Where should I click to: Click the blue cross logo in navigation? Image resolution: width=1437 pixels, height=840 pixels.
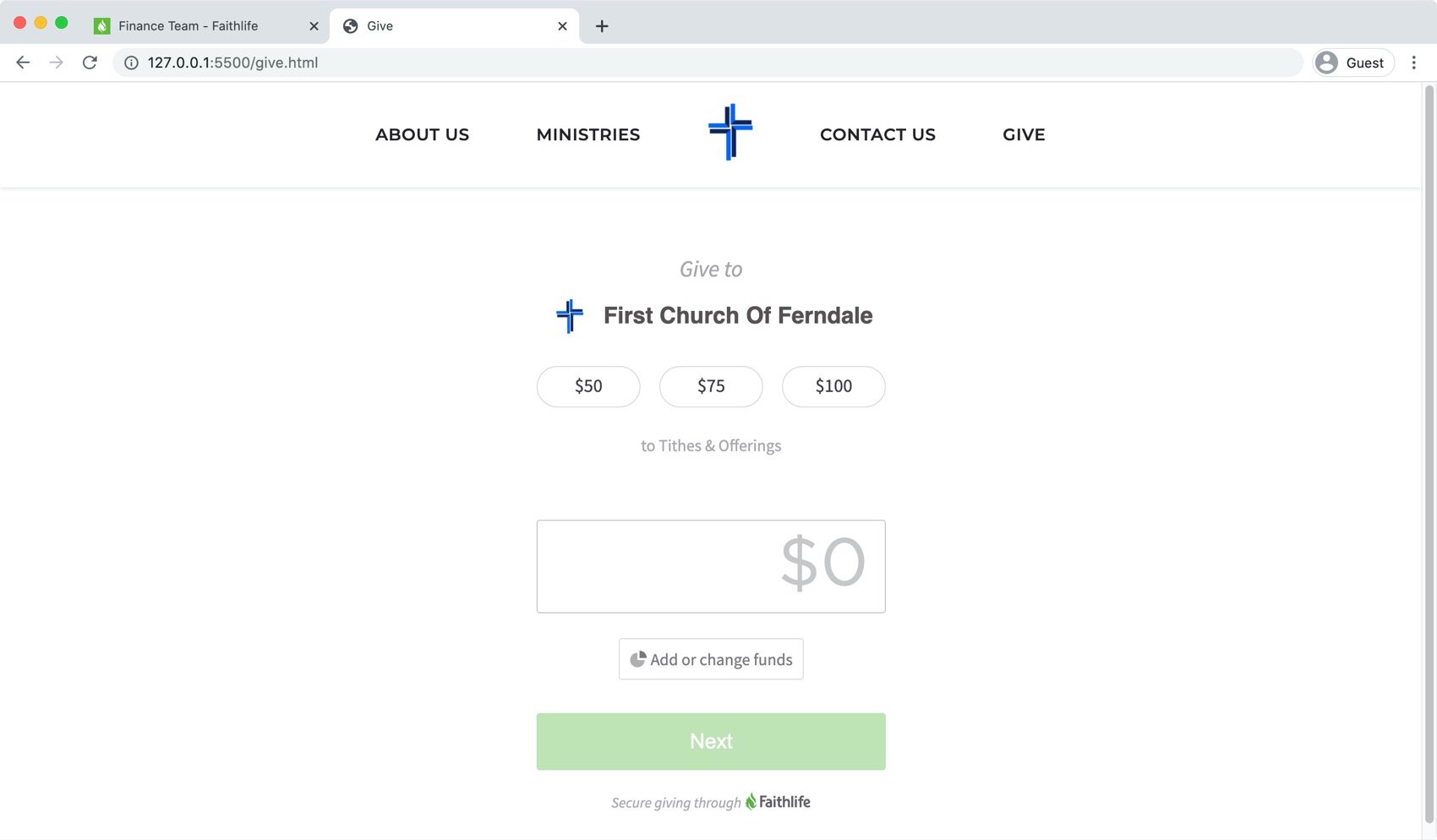point(730,132)
